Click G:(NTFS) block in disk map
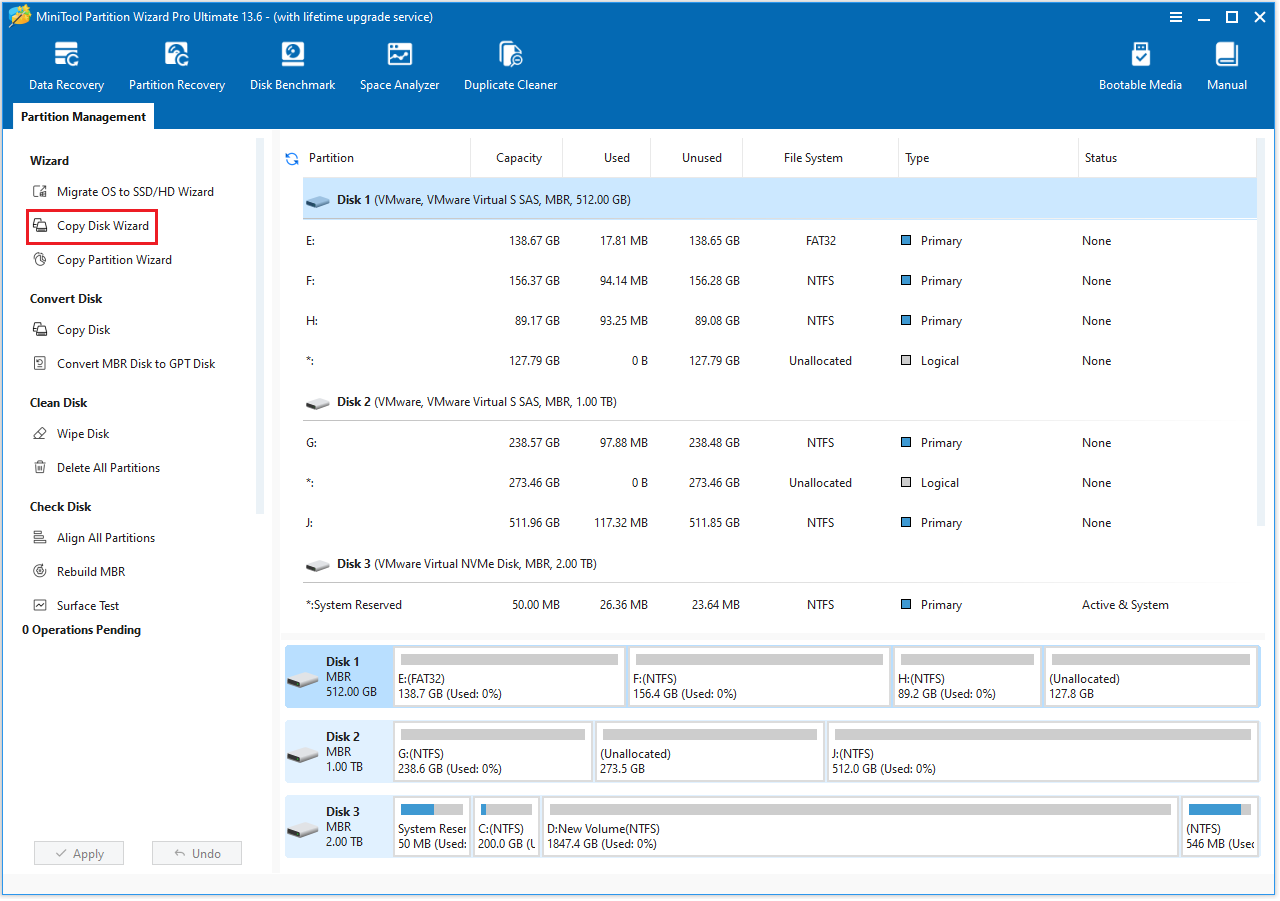1280x901 pixels. pyautogui.click(x=493, y=752)
